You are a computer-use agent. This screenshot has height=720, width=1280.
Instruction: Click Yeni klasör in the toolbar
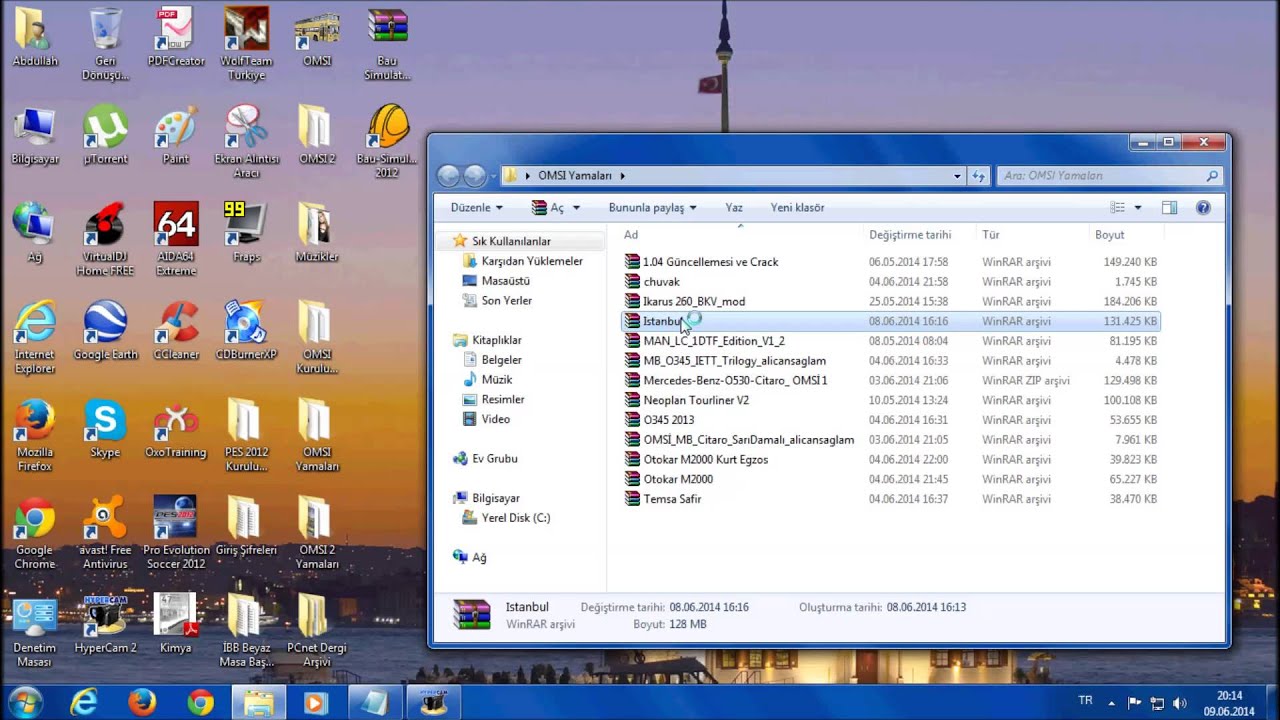click(798, 208)
